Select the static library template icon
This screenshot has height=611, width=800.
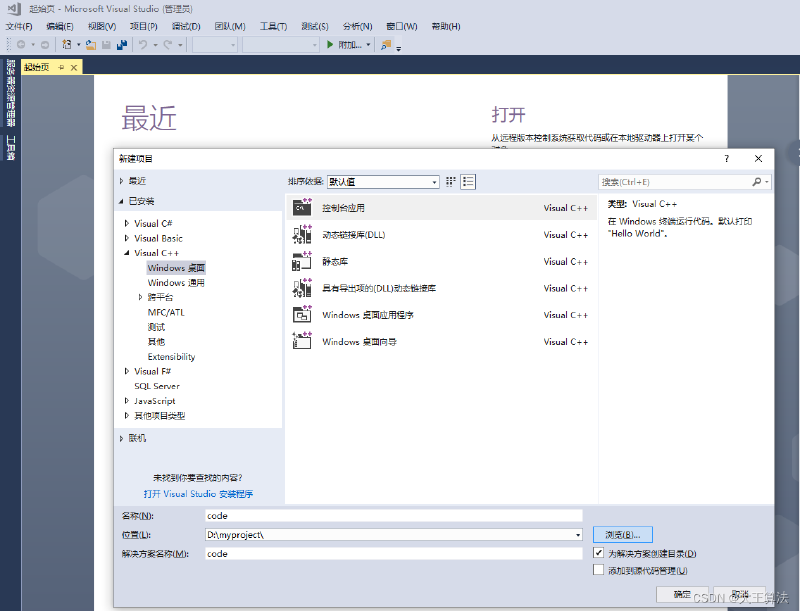pyautogui.click(x=302, y=261)
